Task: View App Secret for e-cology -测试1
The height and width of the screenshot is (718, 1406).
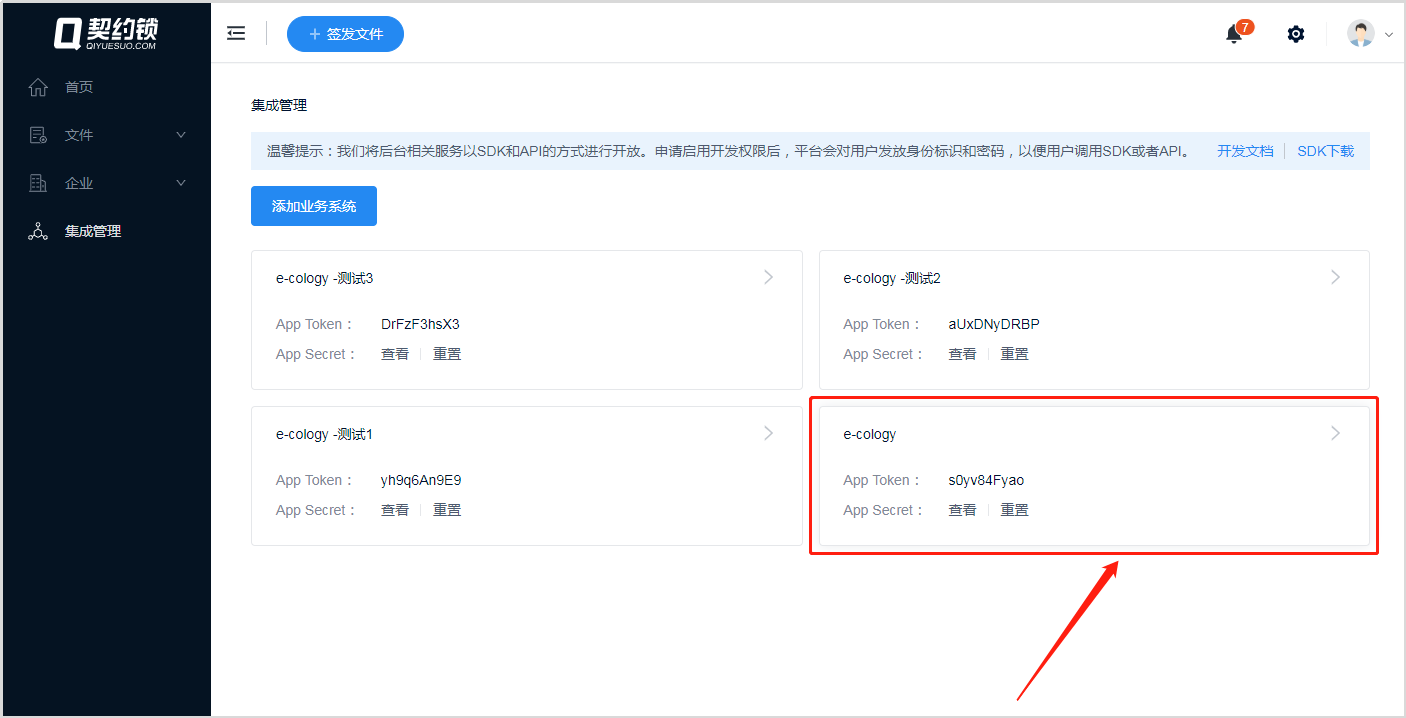Action: (395, 510)
